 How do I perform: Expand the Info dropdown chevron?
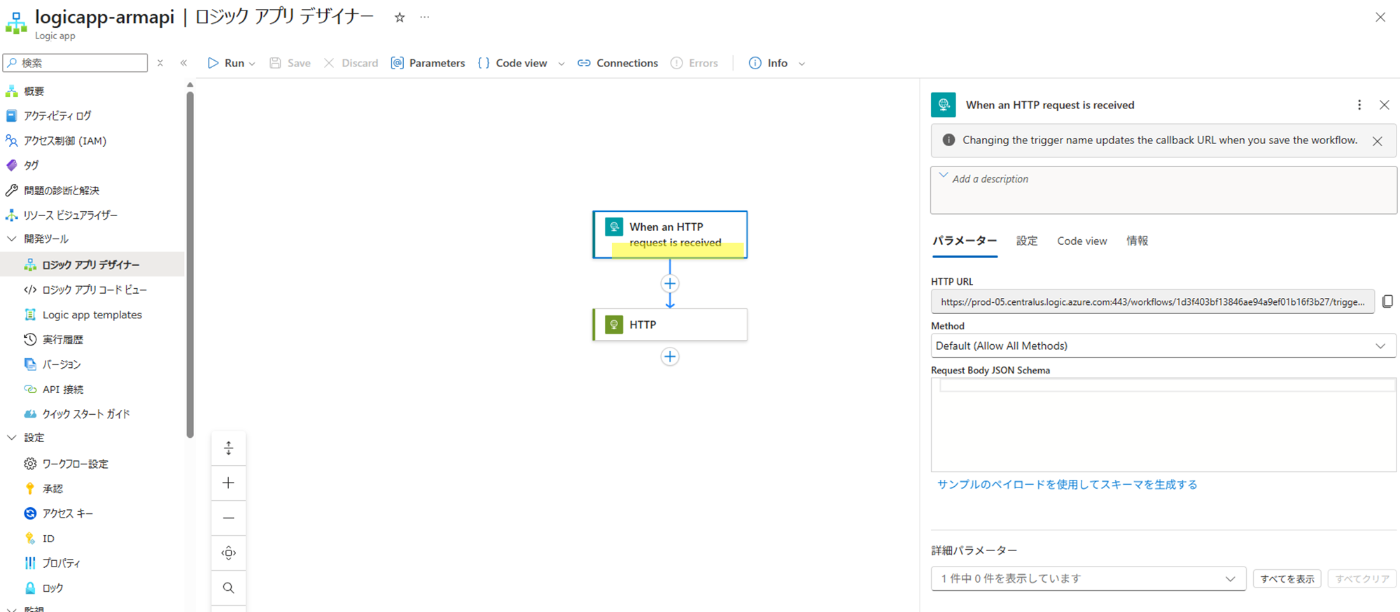click(801, 63)
